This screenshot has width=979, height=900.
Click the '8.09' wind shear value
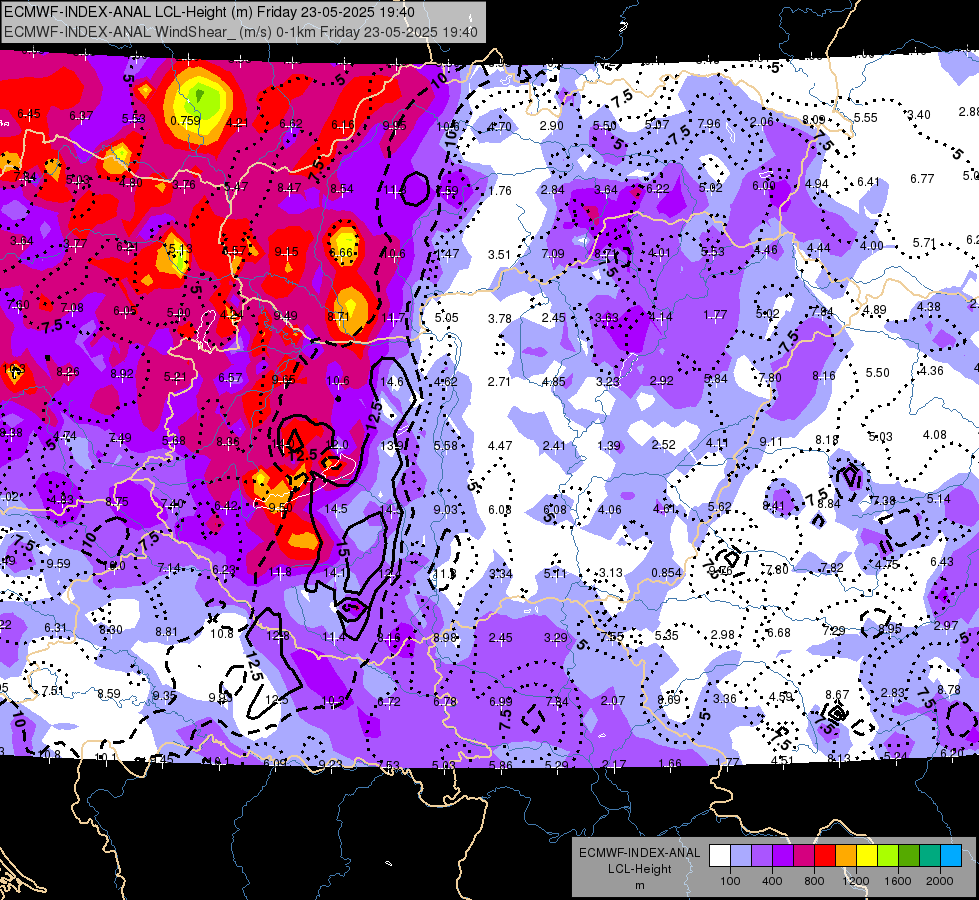click(x=814, y=119)
